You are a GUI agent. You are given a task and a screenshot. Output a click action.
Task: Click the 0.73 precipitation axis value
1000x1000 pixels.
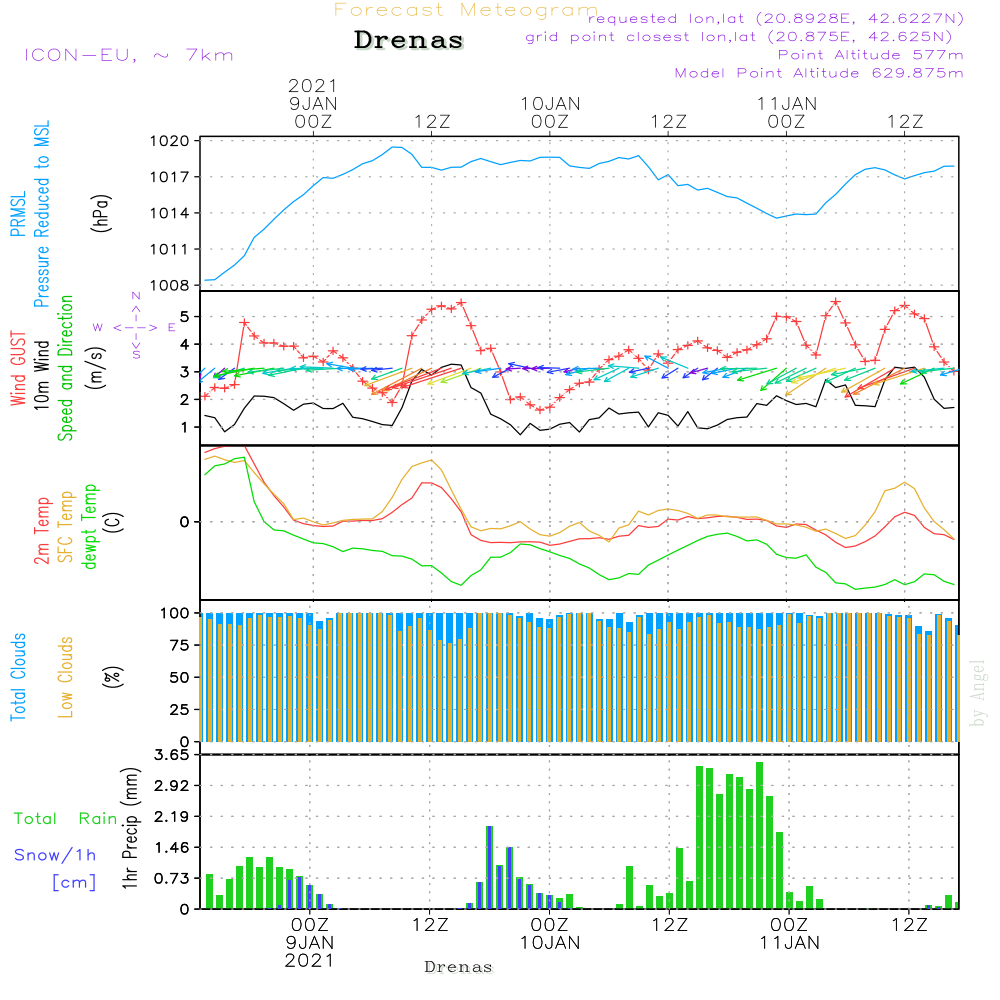click(172, 878)
